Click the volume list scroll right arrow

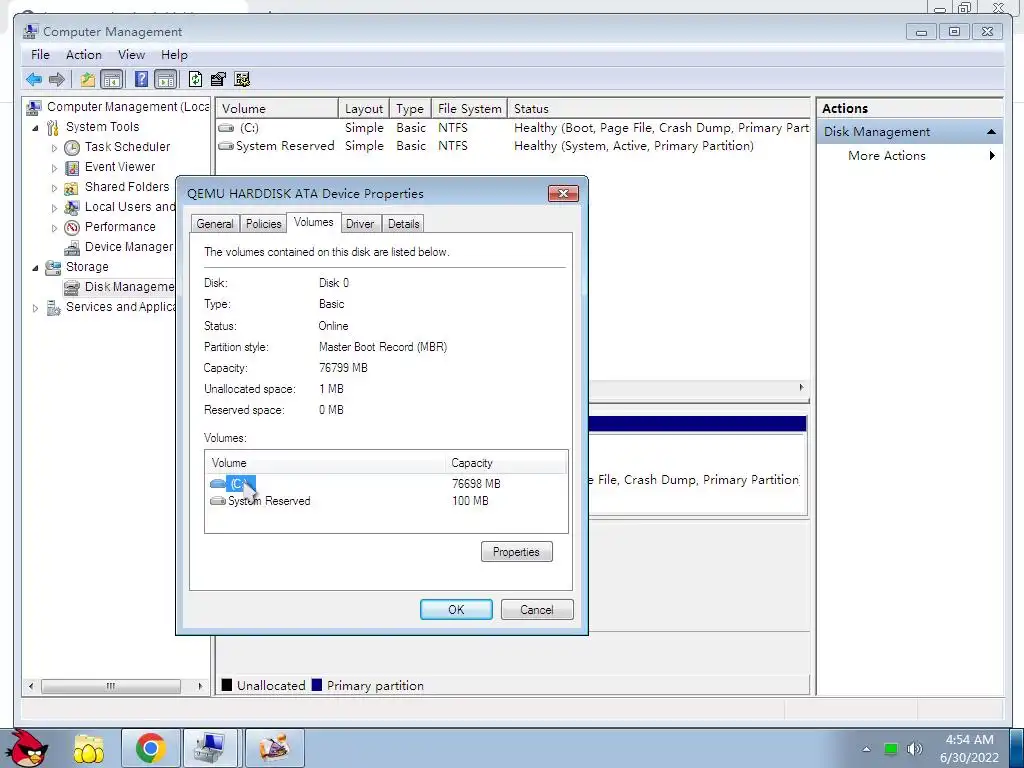[x=801, y=388]
